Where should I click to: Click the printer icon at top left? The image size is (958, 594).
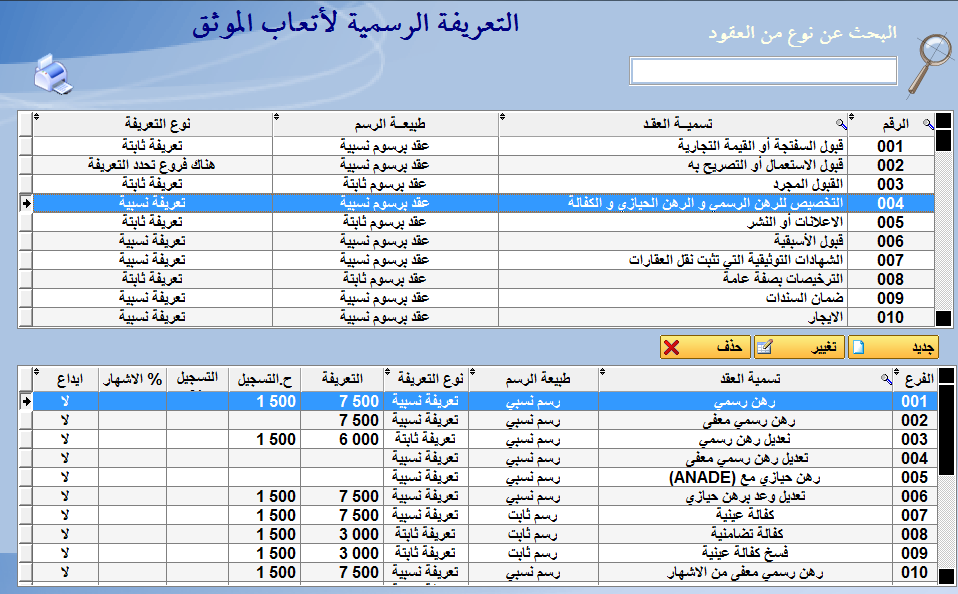click(x=53, y=73)
